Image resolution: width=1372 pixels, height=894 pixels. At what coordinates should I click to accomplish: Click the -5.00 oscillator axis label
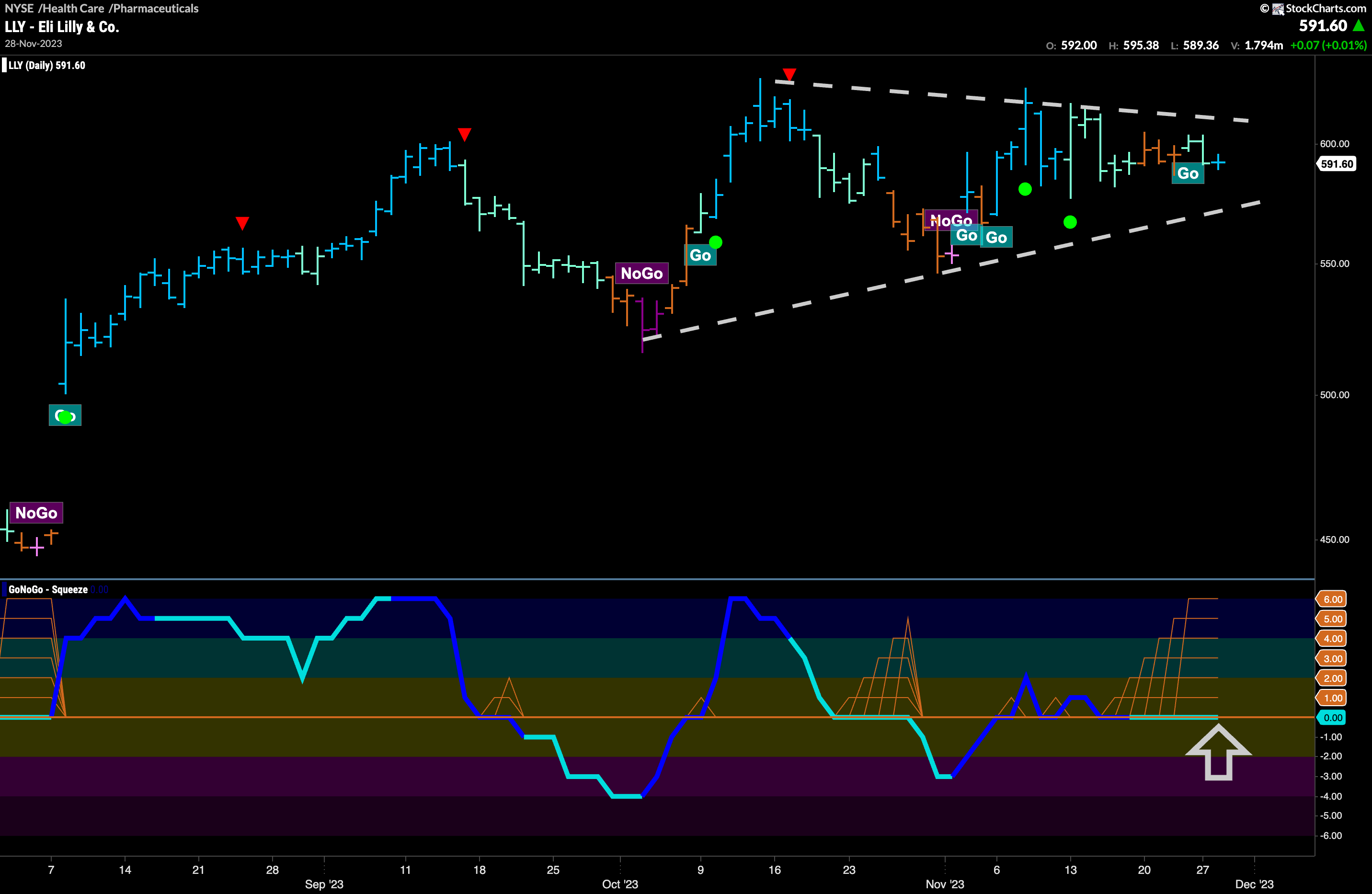1331,816
